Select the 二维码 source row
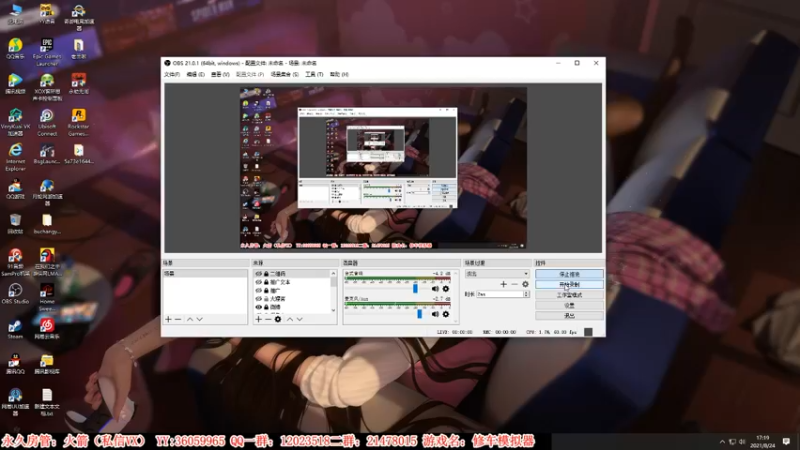 point(292,274)
